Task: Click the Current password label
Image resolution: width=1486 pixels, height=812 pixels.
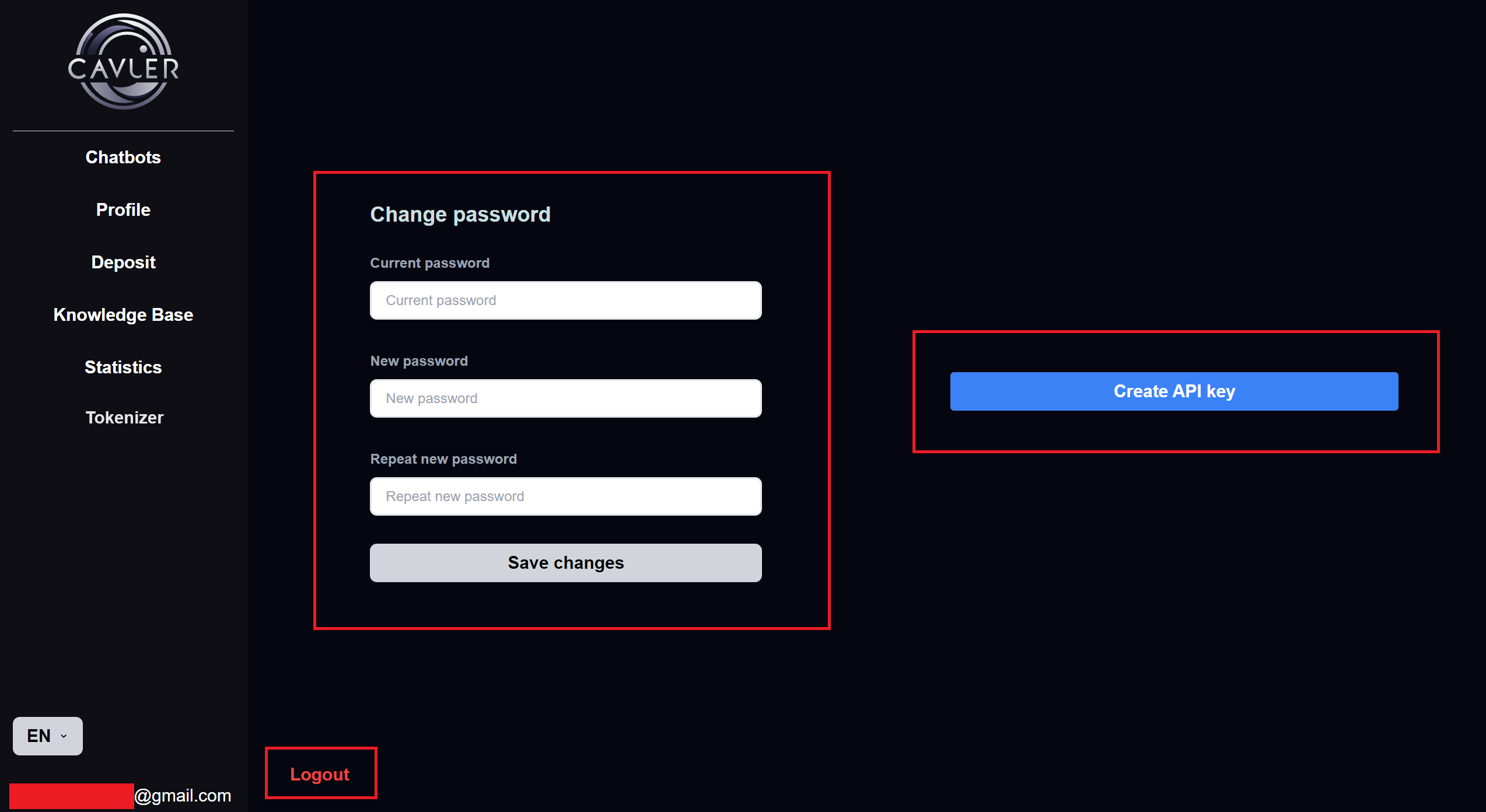Action: click(430, 263)
